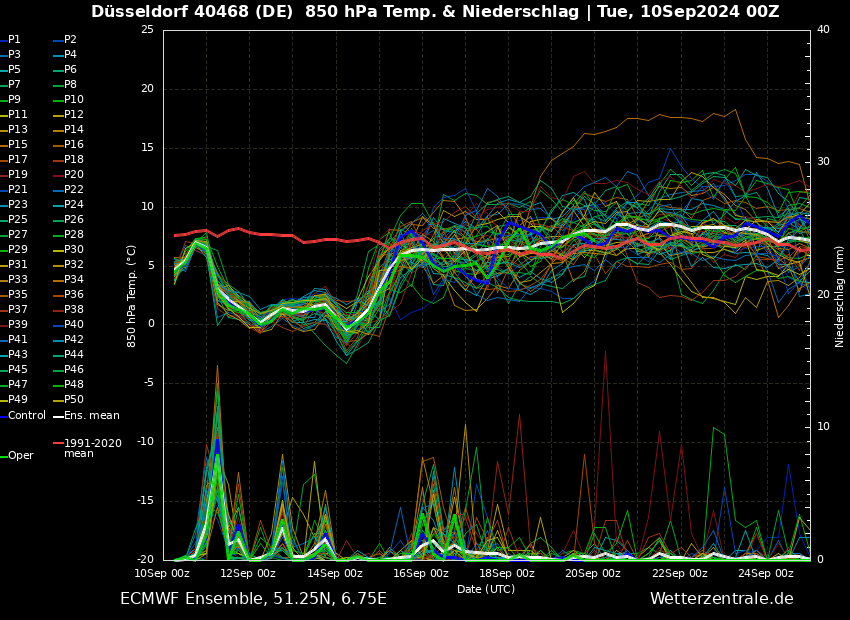Select the P50 legend entry

74,400
